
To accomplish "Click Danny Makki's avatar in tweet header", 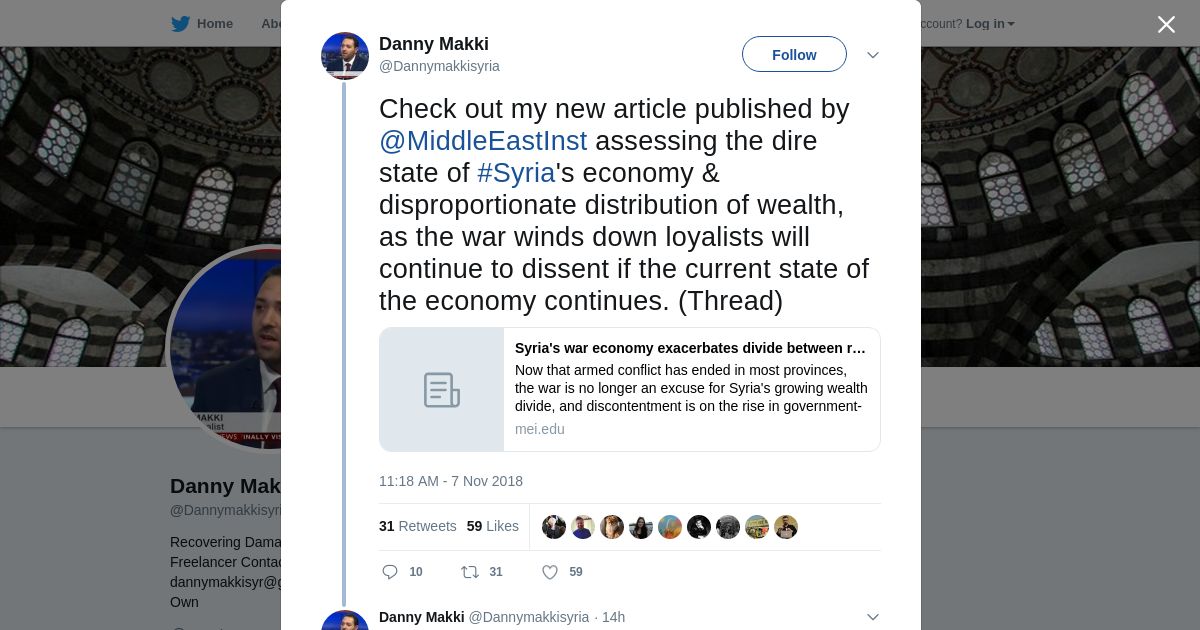I will coord(345,56).
